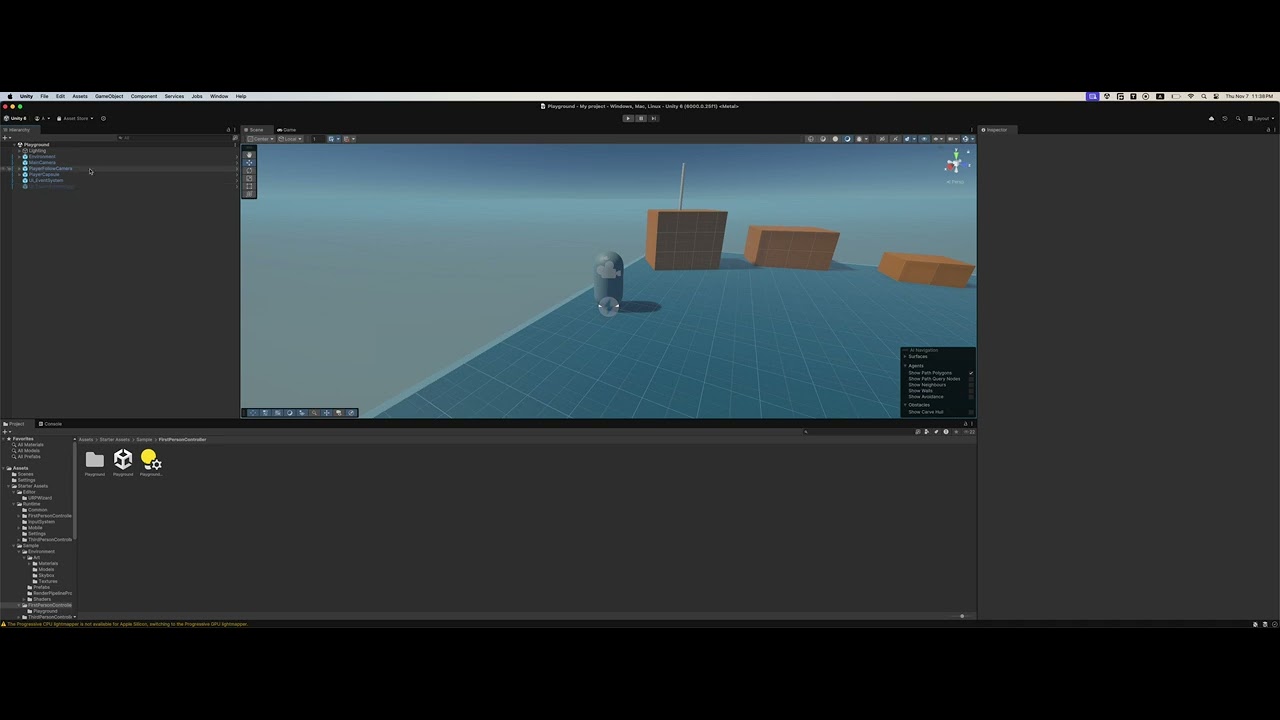Select the Move tool in Scene toolbar
This screenshot has height=720, width=1280.
pos(249,163)
